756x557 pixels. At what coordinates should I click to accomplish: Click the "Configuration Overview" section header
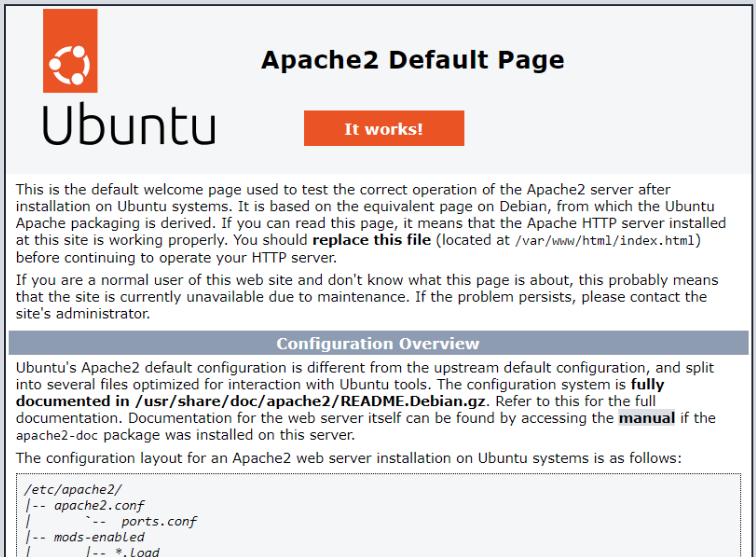point(378,343)
